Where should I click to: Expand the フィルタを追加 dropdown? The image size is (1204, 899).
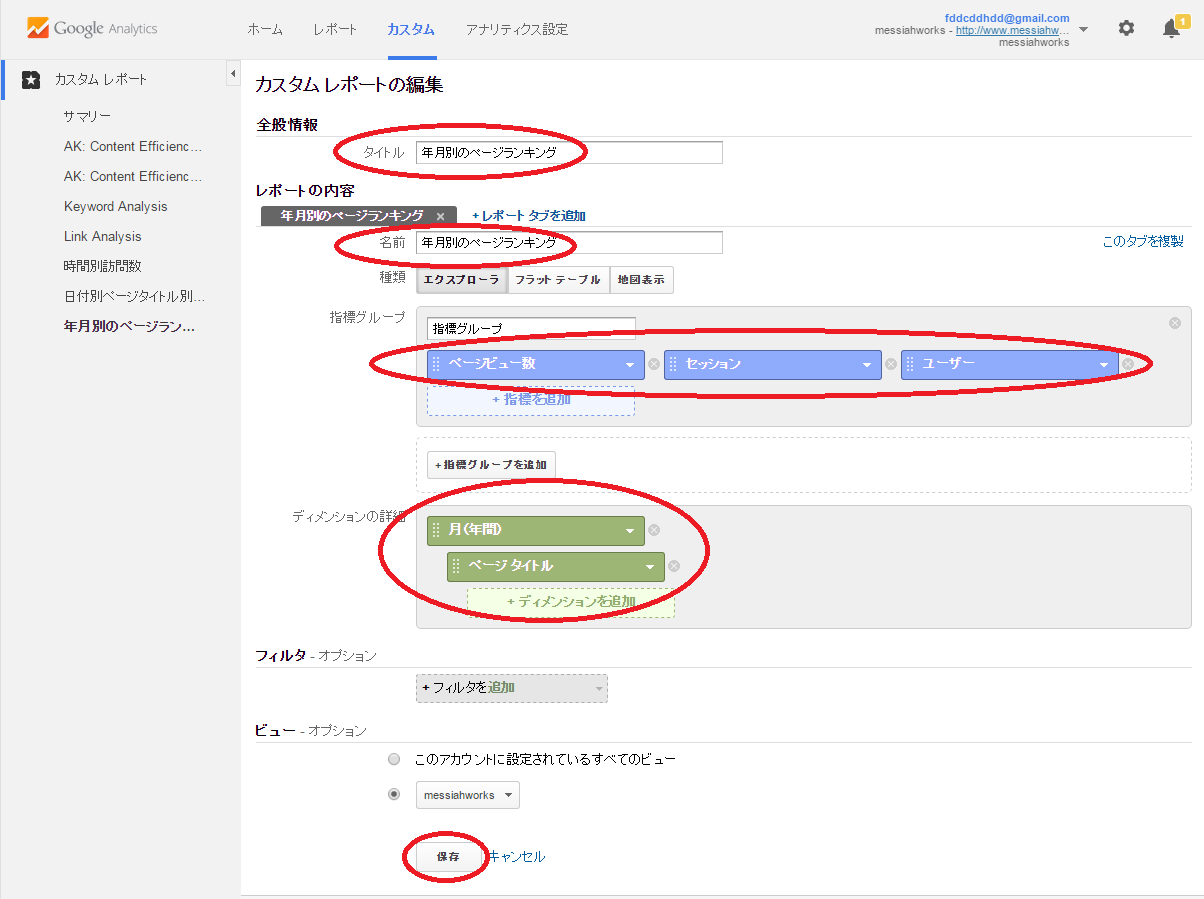point(511,688)
